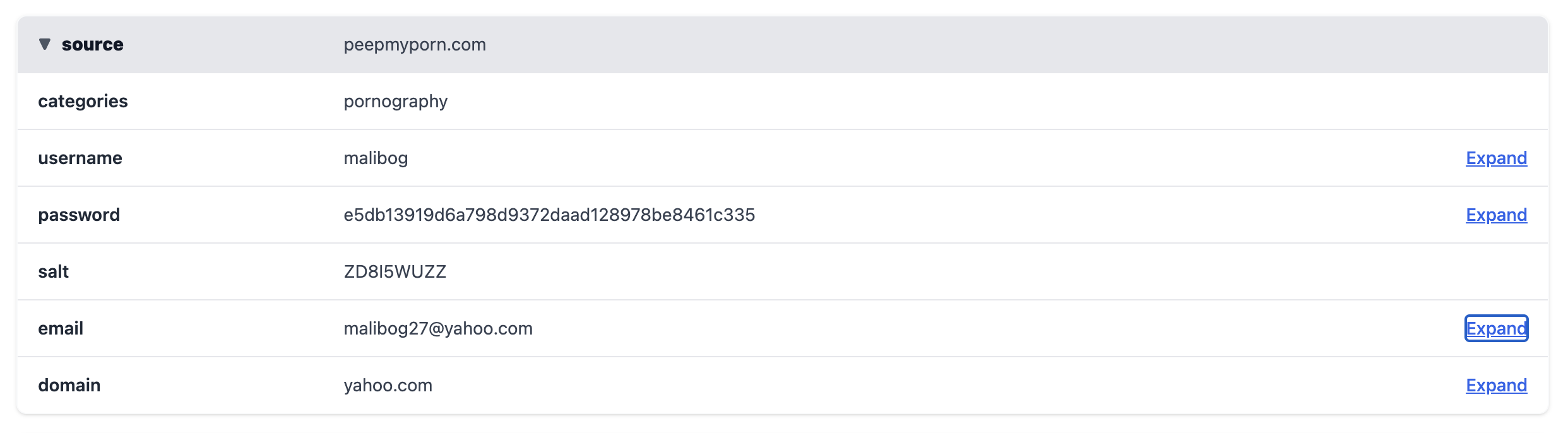Click the bold source header label
Screen dimensions: 1568x433
point(92,44)
